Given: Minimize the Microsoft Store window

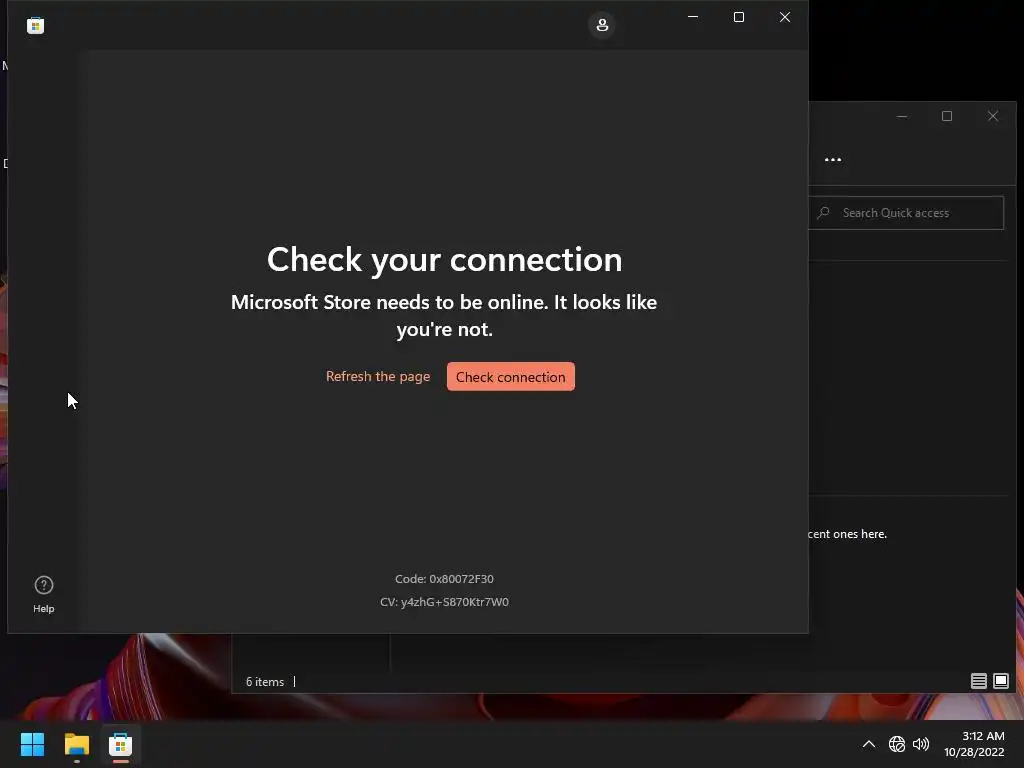Looking at the screenshot, I should (693, 17).
